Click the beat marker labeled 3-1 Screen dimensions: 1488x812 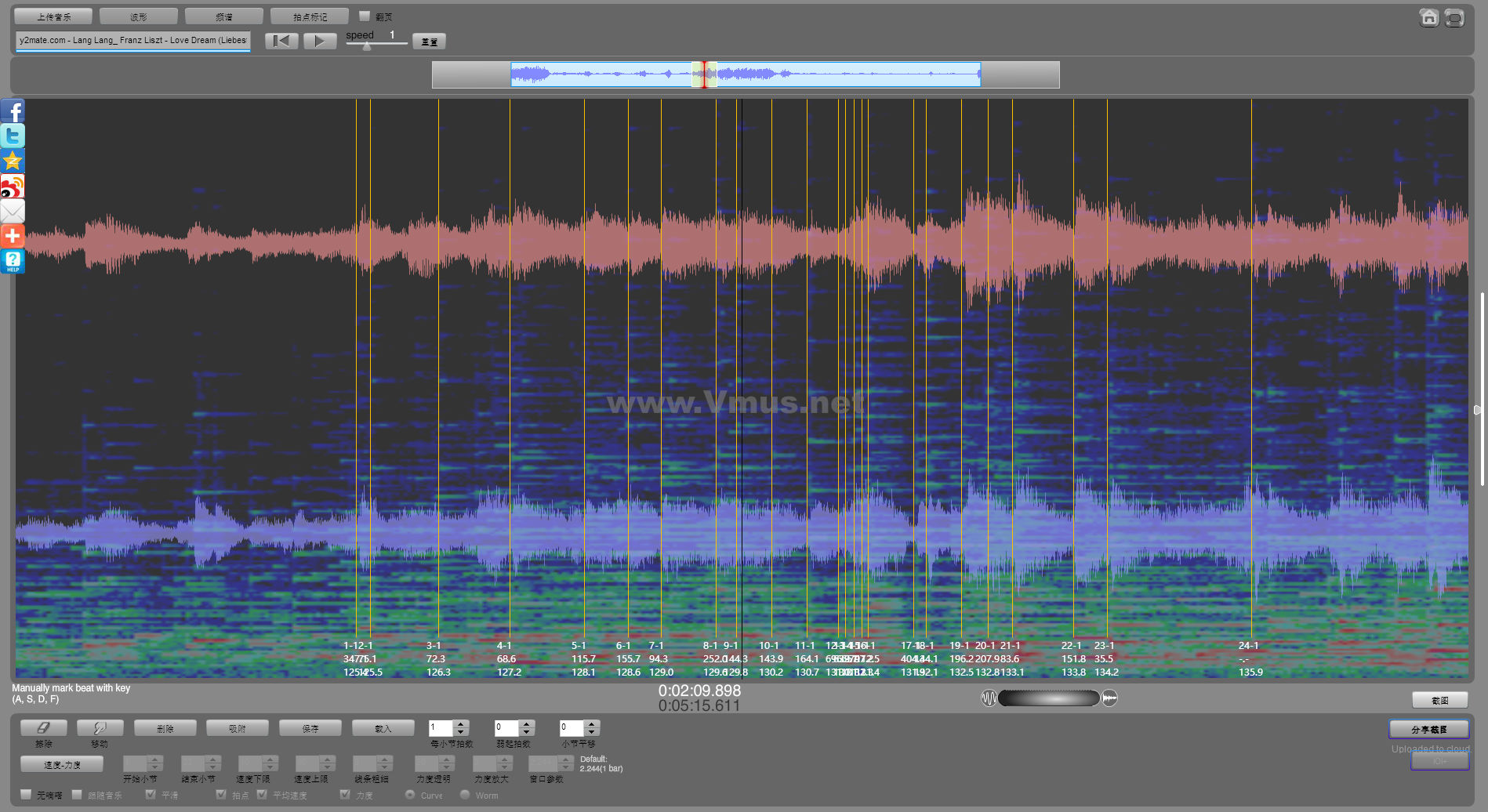434,646
